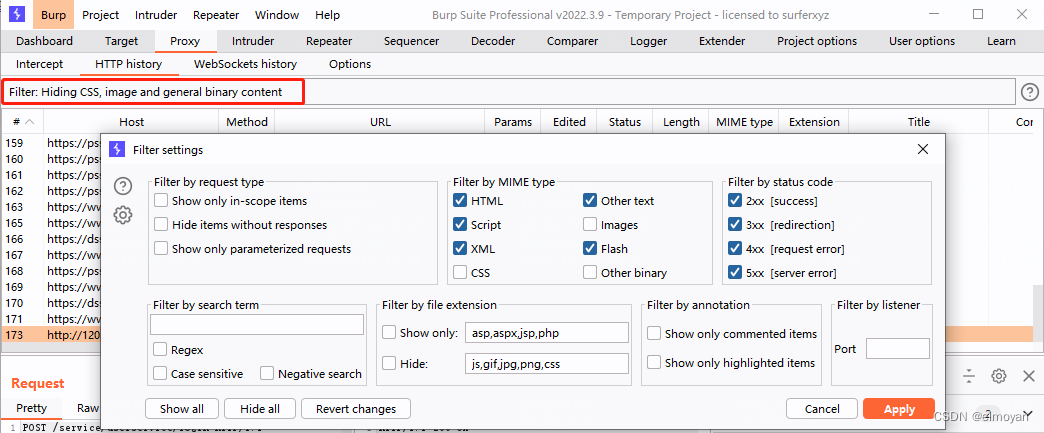Open the Burp menu
The height and width of the screenshot is (433, 1044).
coord(53,15)
